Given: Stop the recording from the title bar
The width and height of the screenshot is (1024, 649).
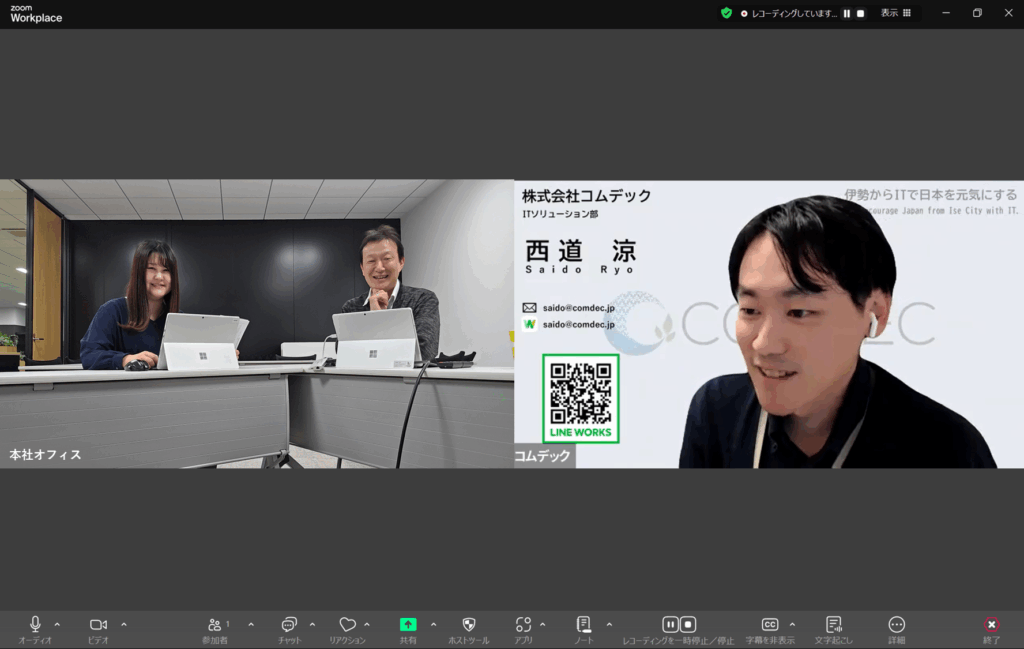Looking at the screenshot, I should pos(860,13).
